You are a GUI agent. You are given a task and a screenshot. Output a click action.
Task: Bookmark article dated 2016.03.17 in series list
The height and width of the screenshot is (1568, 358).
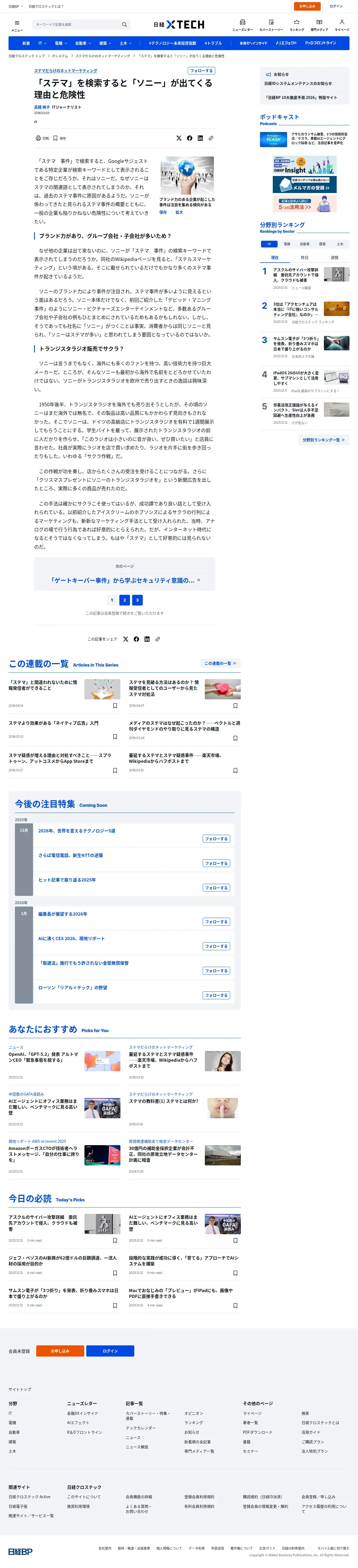(115, 771)
